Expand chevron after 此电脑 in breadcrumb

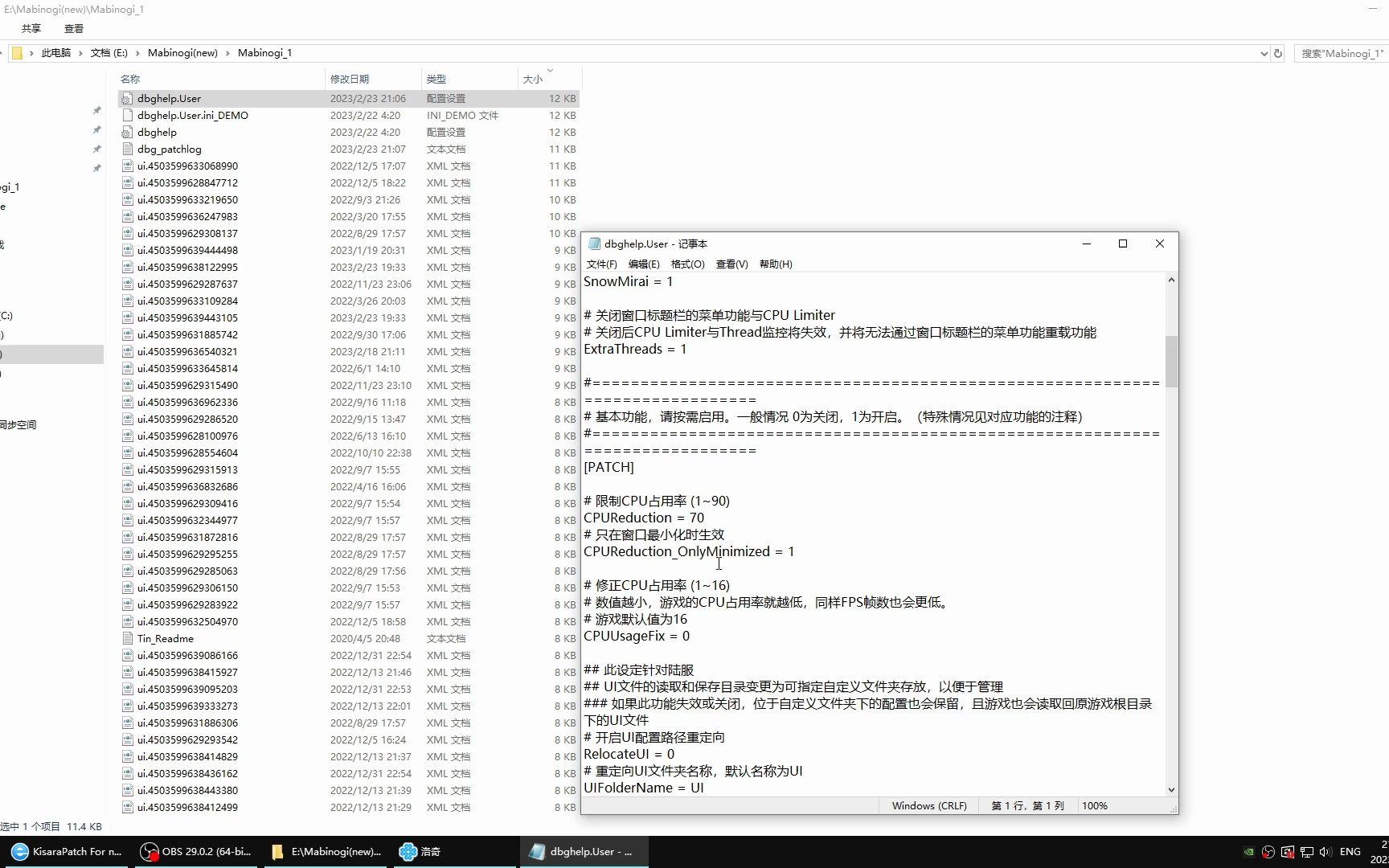click(x=80, y=53)
